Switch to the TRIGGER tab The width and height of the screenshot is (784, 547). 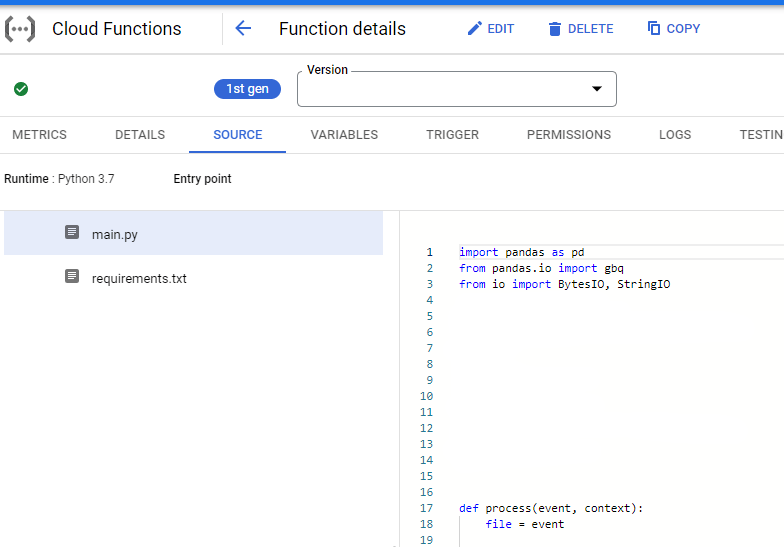pyautogui.click(x=452, y=134)
